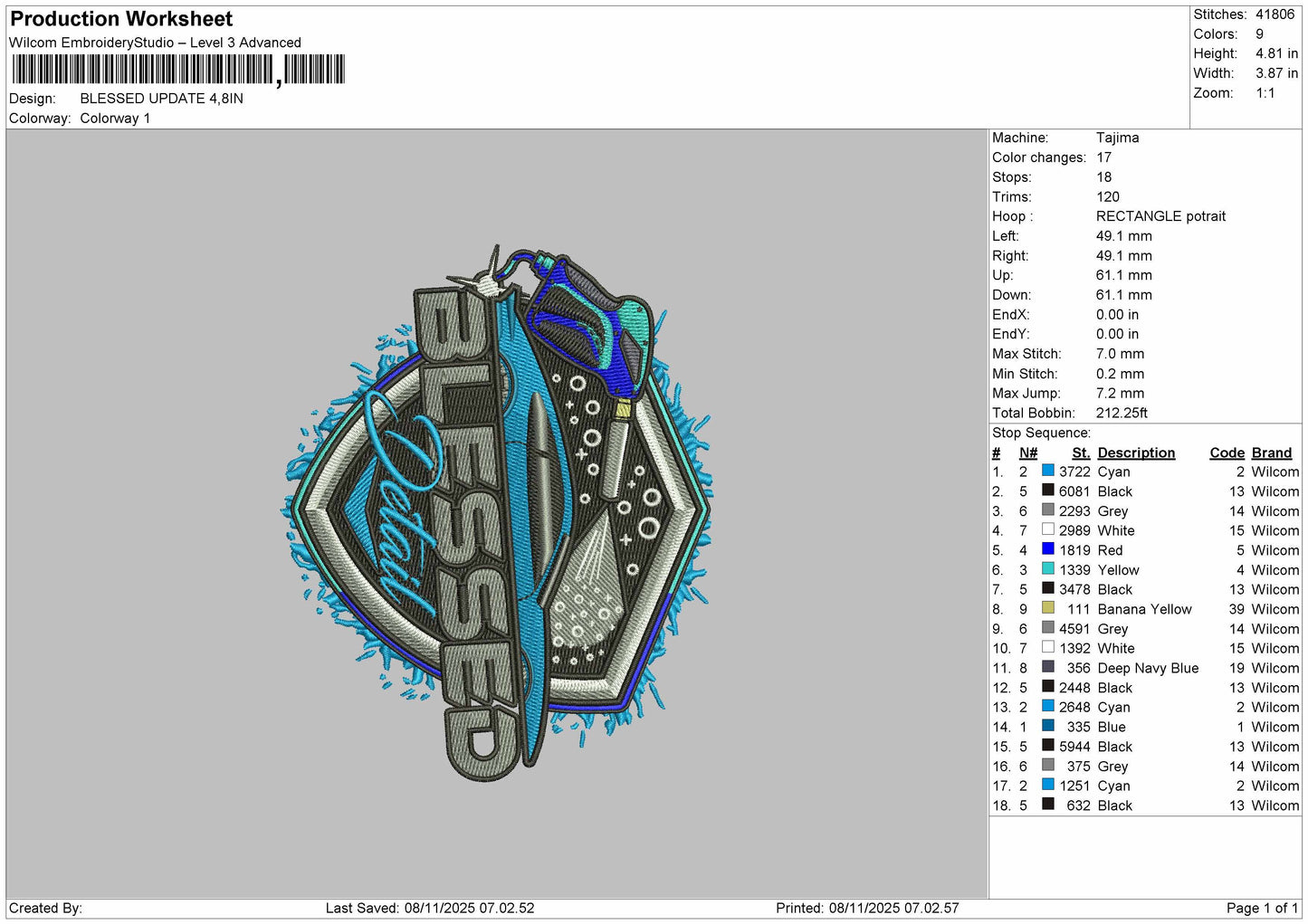Click the Cyan swatch in stop 1
Viewport: 1308px width, 924px height.
[x=1047, y=471]
